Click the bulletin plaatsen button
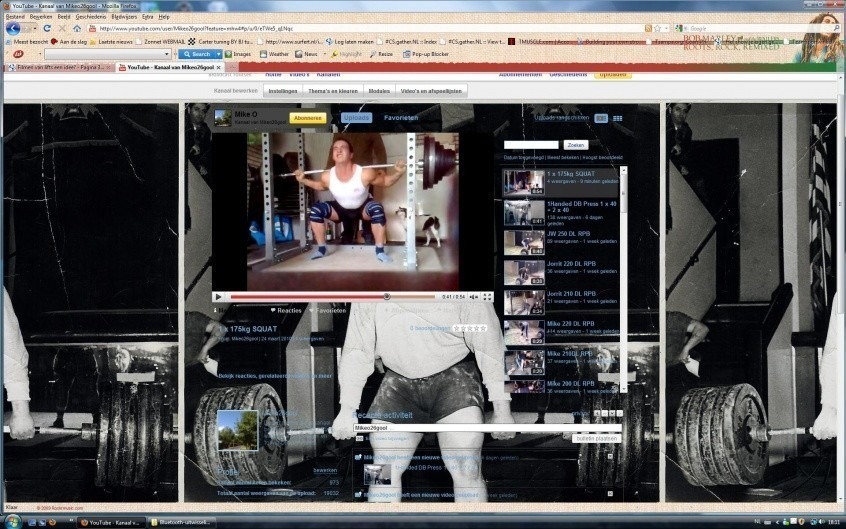 pyautogui.click(x=597, y=438)
